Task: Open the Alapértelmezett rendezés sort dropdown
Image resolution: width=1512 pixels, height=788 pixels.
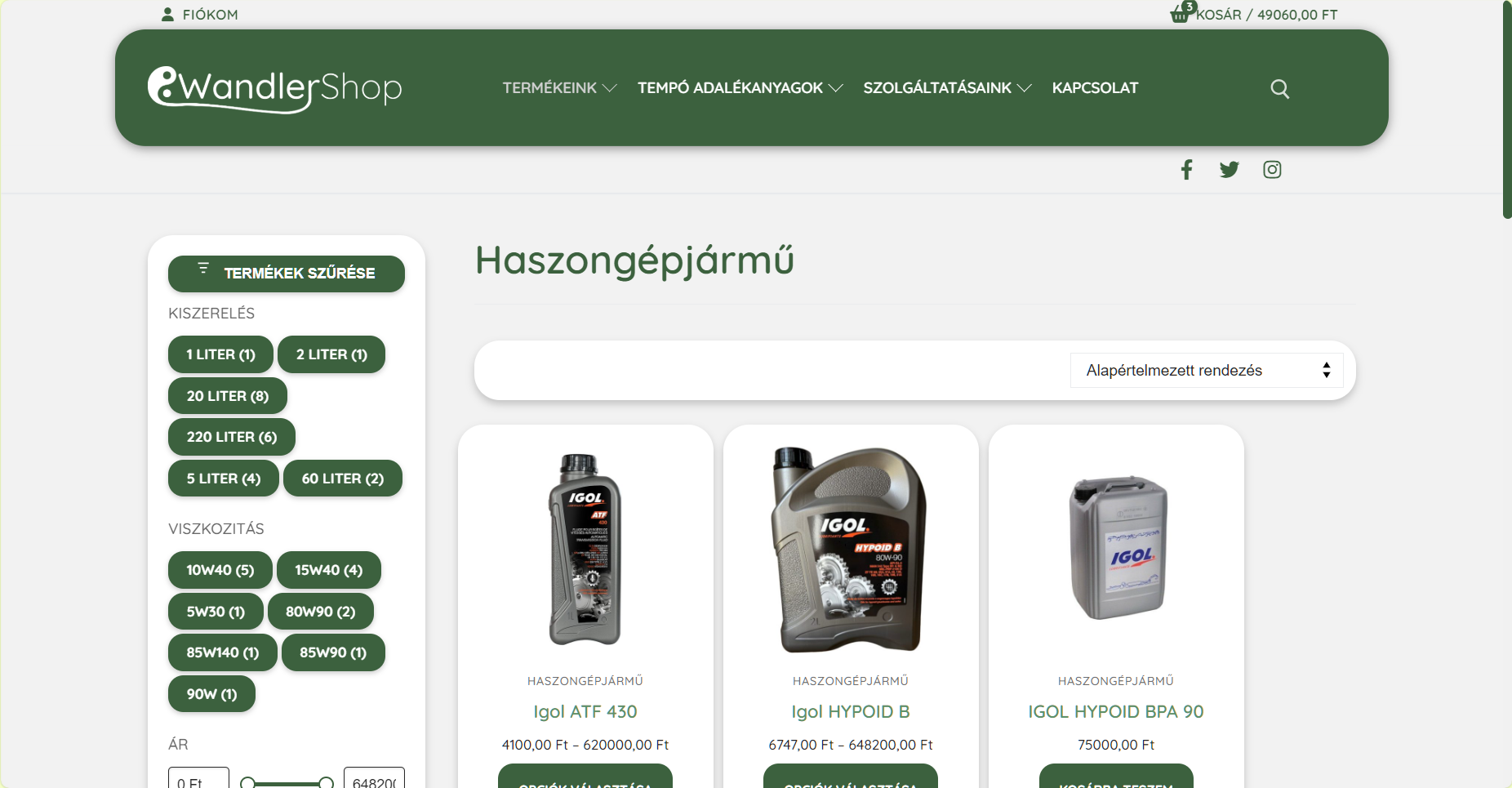Action: point(1207,370)
